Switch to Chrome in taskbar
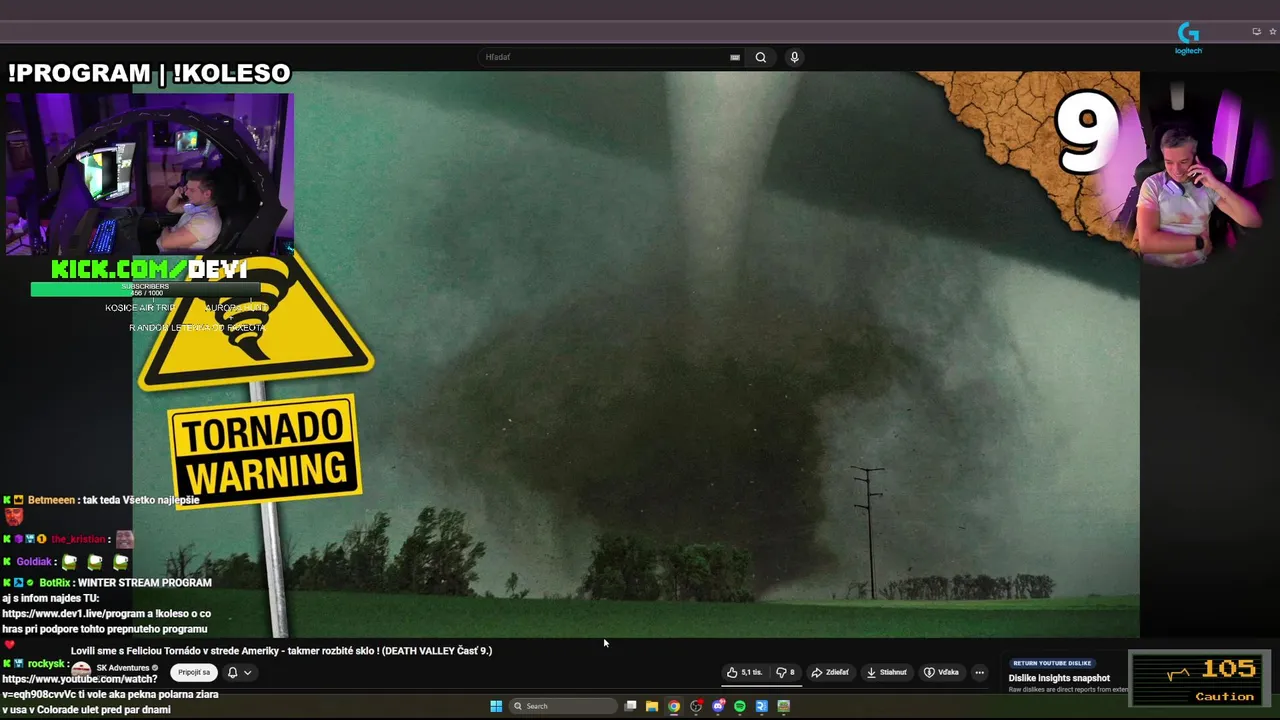Image resolution: width=1280 pixels, height=720 pixels. point(674,706)
